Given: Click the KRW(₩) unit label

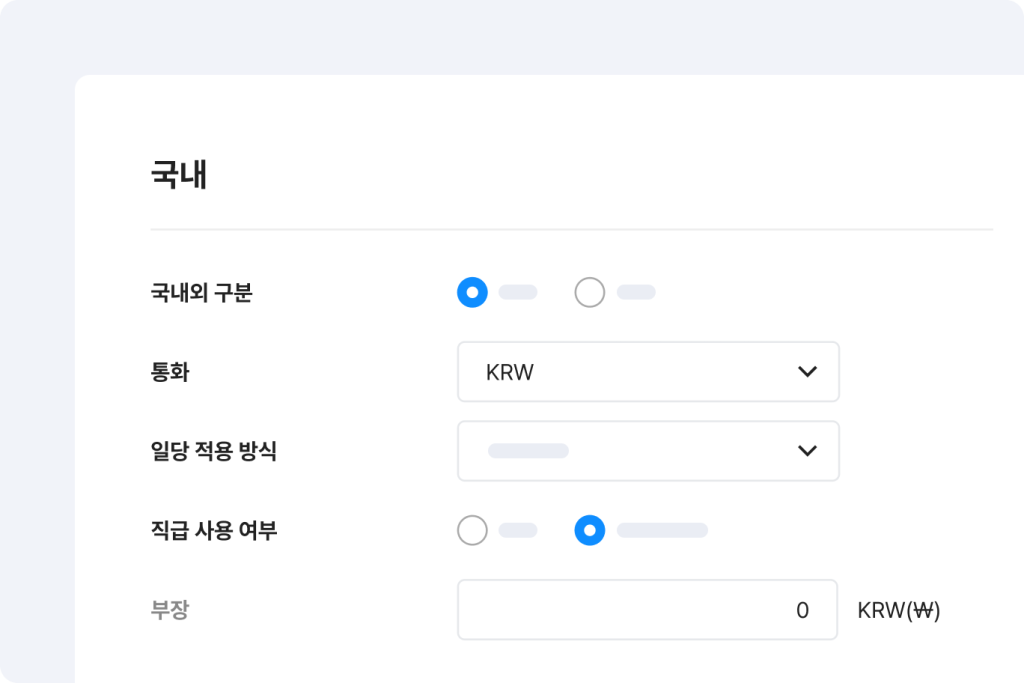Looking at the screenshot, I should [899, 610].
